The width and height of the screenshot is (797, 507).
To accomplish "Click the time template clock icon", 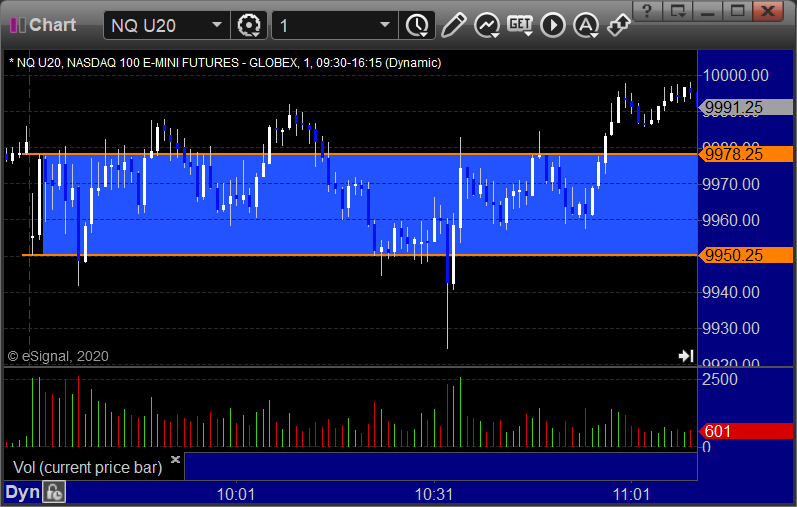I will click(417, 25).
